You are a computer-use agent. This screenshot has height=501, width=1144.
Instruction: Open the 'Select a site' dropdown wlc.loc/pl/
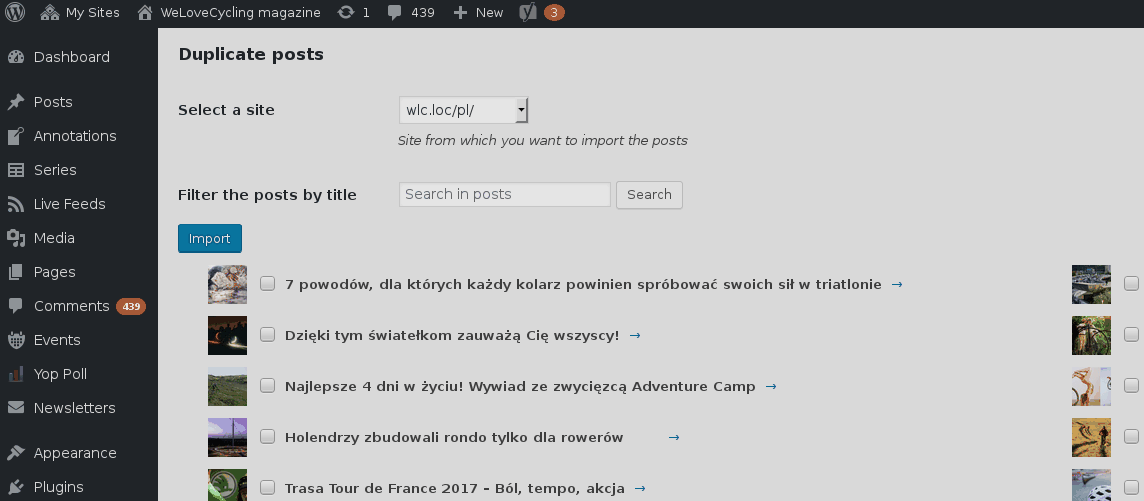pyautogui.click(x=463, y=110)
